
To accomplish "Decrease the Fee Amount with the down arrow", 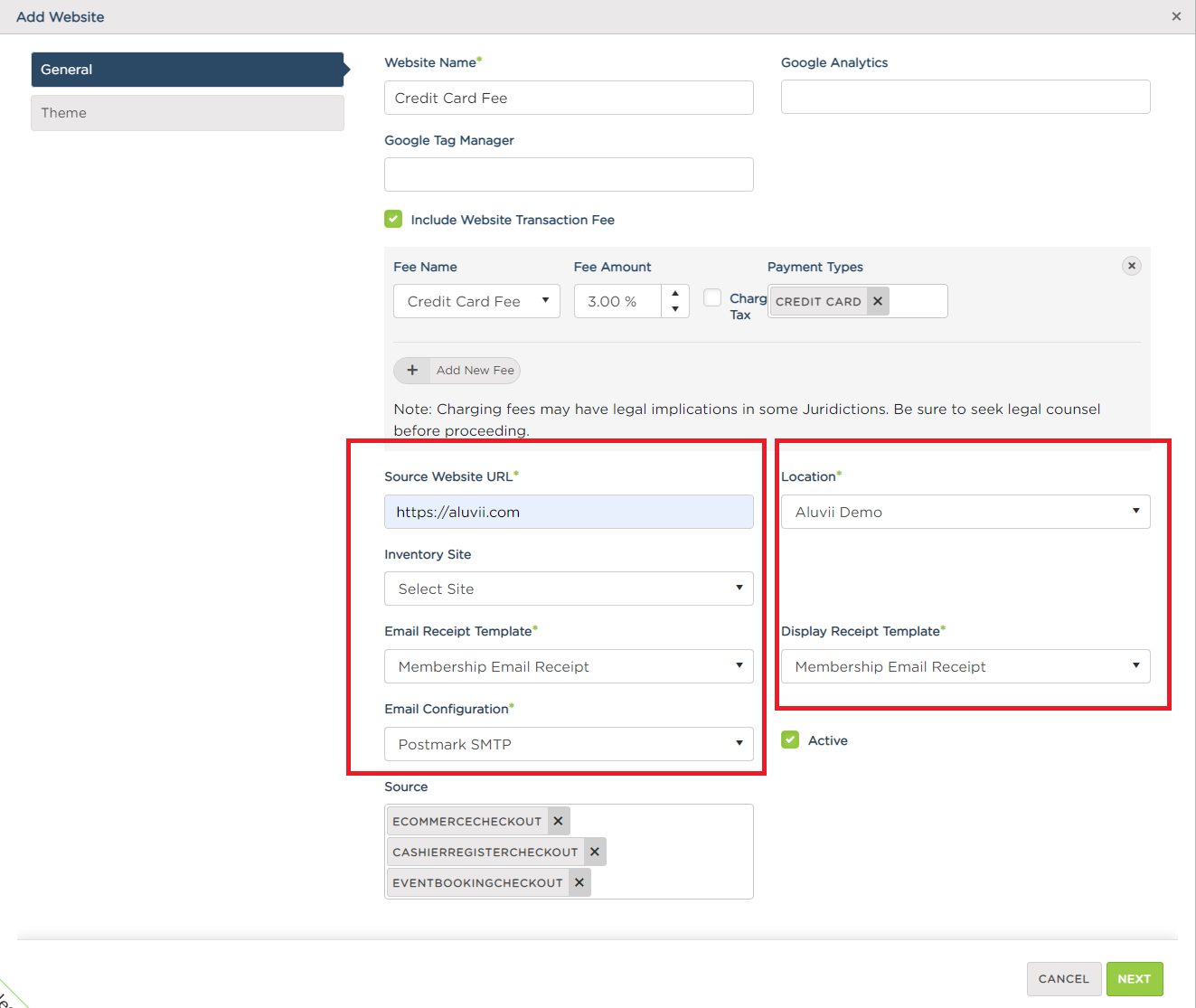I will (x=675, y=309).
